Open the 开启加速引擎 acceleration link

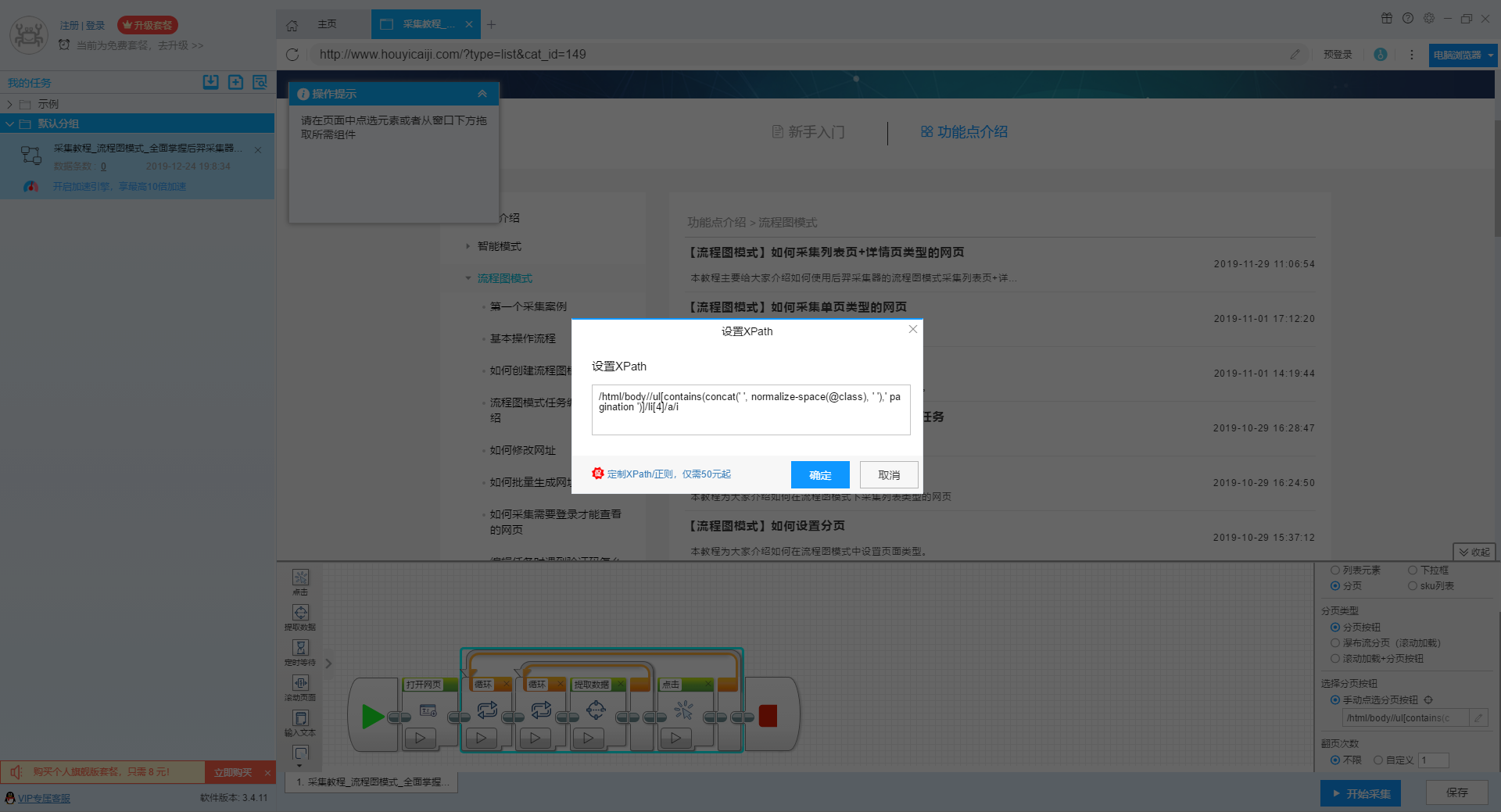(x=120, y=187)
